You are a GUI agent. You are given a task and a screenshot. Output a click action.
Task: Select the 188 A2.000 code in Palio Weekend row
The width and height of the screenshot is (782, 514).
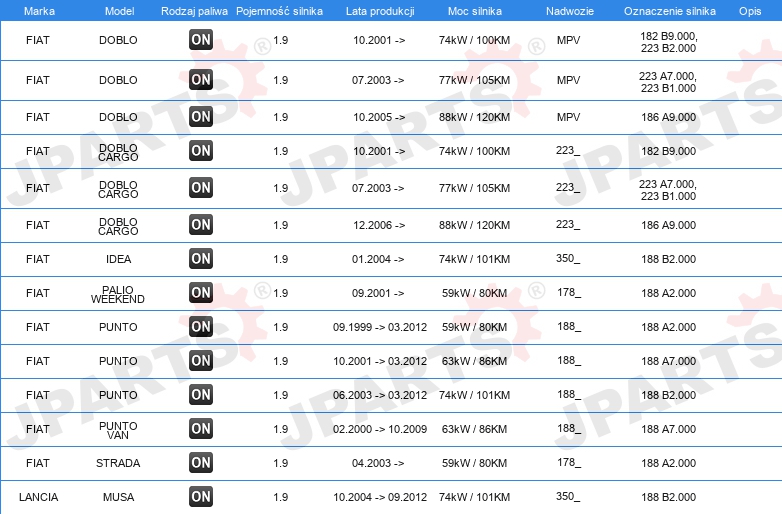click(x=668, y=293)
